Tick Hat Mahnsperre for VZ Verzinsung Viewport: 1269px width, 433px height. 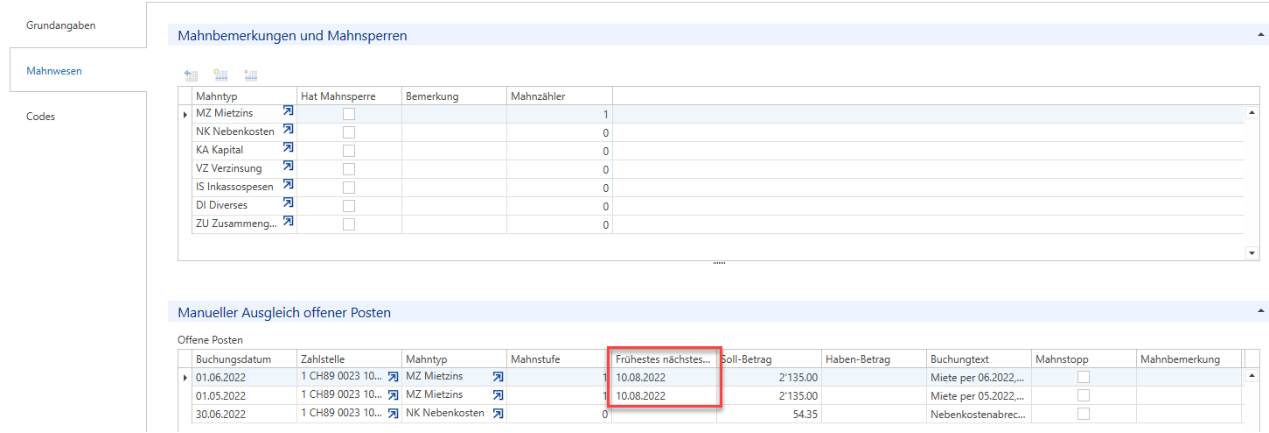(x=349, y=169)
